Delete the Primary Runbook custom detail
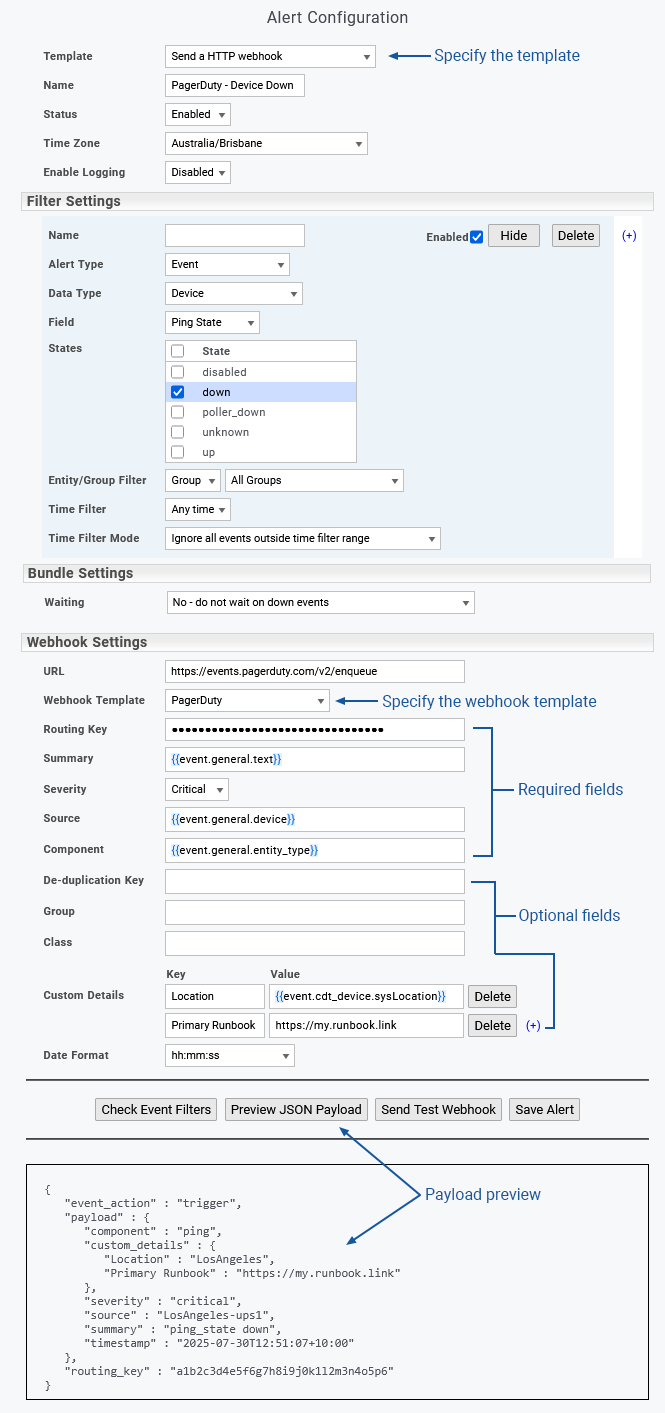665x1413 pixels. 492,1026
